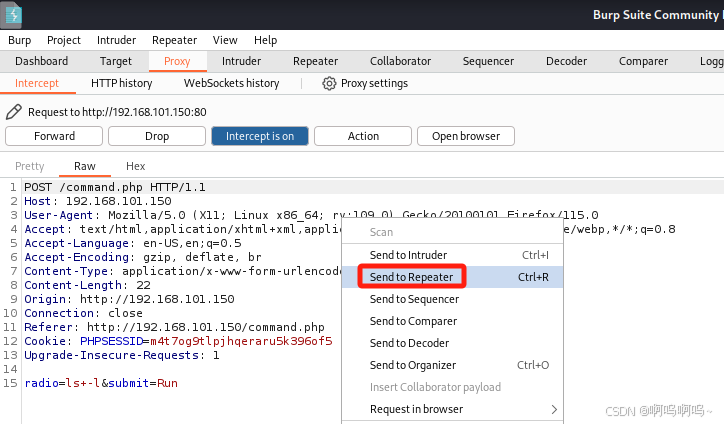Switch to the Dashboard tab
The height and width of the screenshot is (424, 724).
[42, 61]
